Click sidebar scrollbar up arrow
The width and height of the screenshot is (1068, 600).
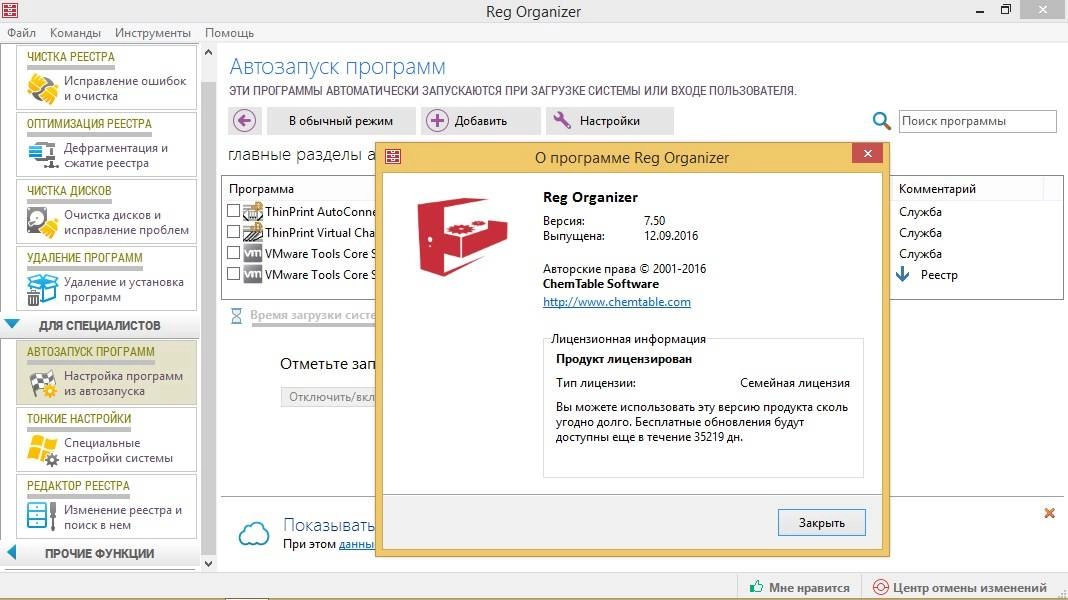208,52
